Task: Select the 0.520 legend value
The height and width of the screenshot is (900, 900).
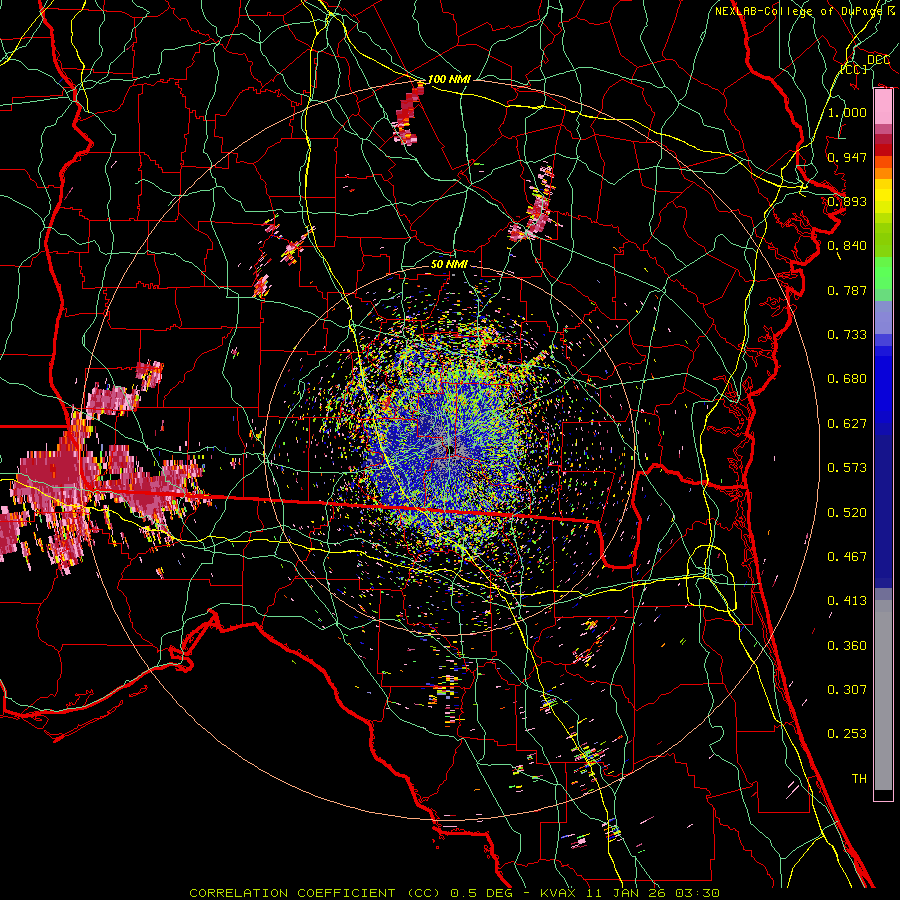Action: tap(847, 513)
